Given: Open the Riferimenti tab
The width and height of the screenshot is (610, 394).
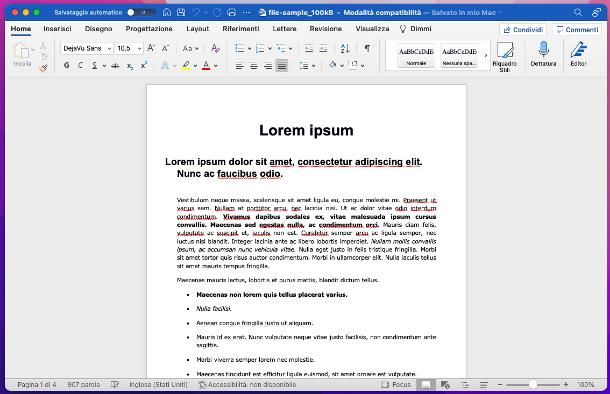Looking at the screenshot, I should (241, 29).
